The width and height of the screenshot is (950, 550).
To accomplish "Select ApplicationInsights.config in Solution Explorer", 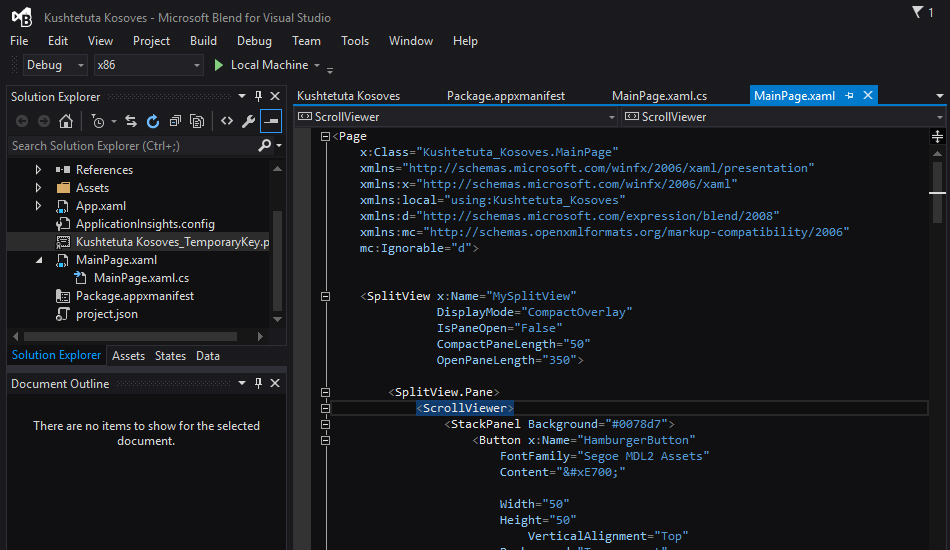I will tap(145, 224).
